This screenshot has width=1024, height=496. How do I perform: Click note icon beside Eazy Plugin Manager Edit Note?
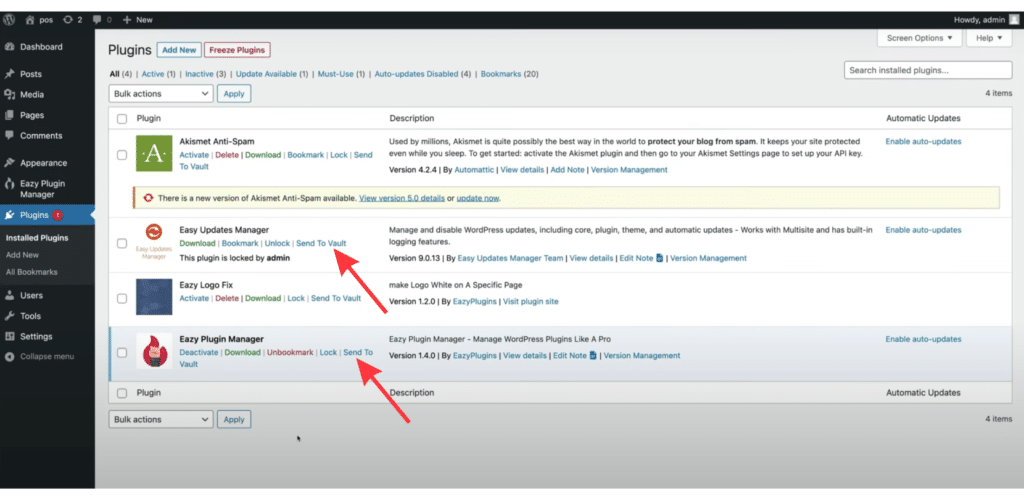pos(593,356)
